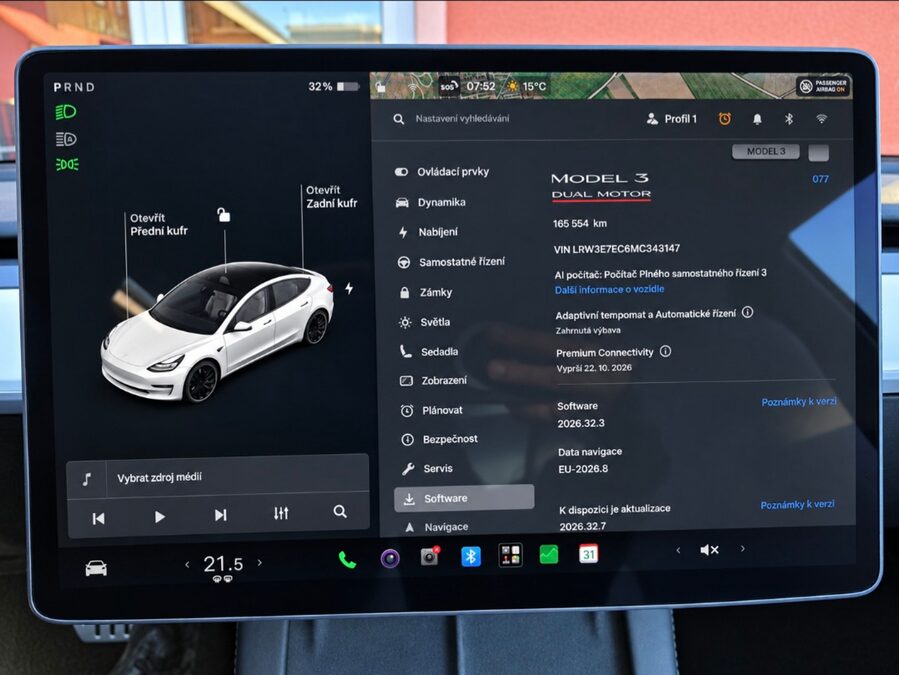Open Servis service menu

pyautogui.click(x=428, y=469)
